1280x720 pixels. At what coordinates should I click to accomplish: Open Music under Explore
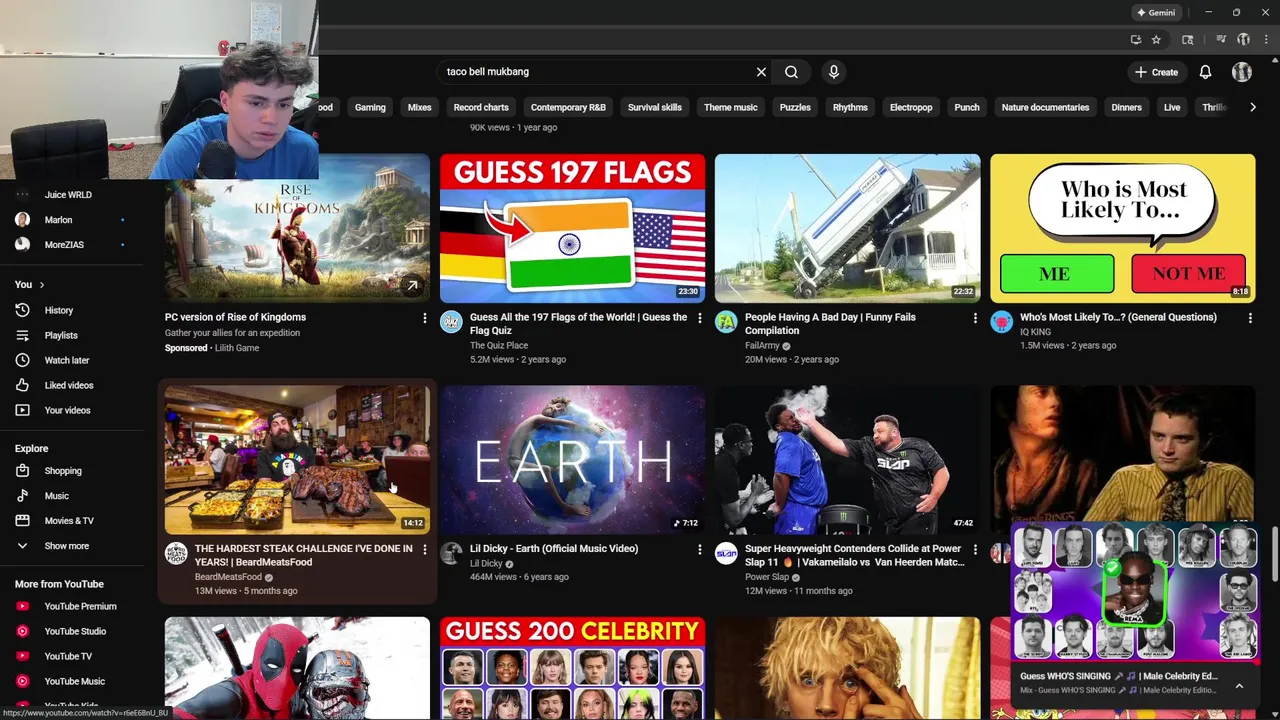[x=56, y=496]
